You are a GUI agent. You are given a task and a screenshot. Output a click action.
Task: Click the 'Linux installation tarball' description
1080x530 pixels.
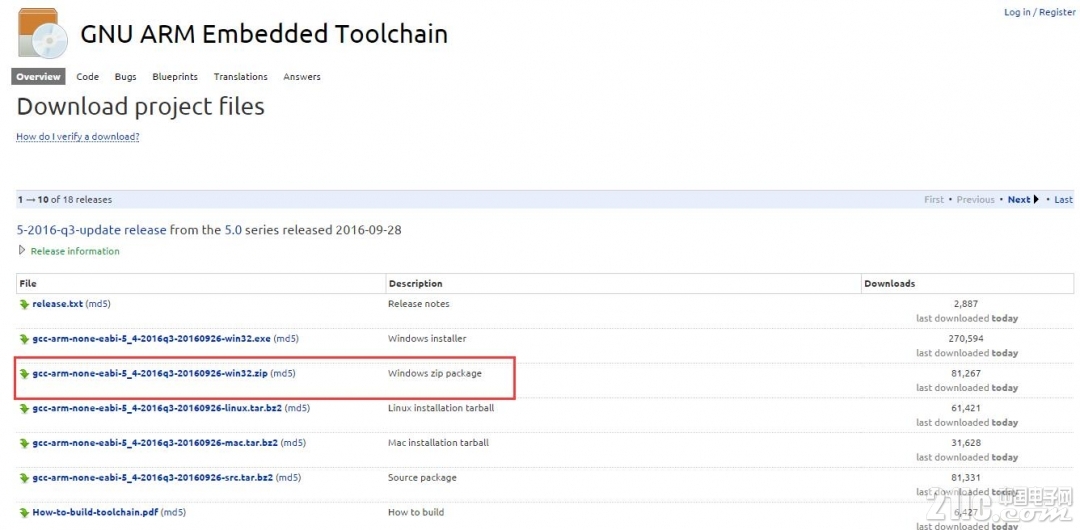point(441,408)
